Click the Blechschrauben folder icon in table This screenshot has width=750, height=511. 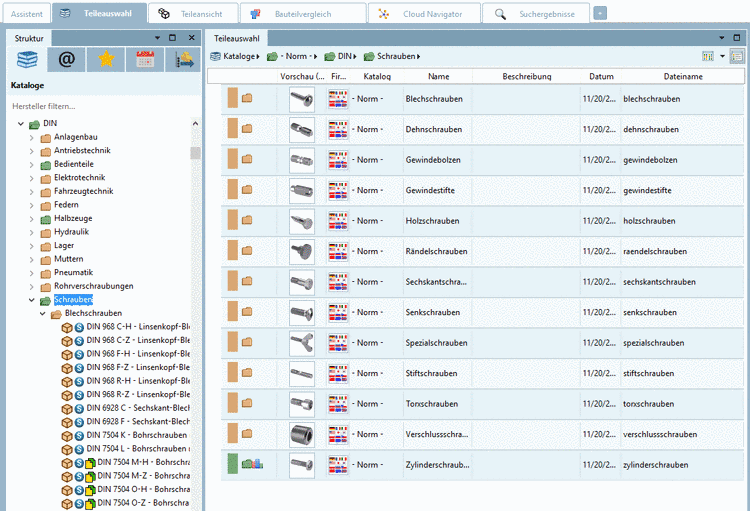coord(247,98)
